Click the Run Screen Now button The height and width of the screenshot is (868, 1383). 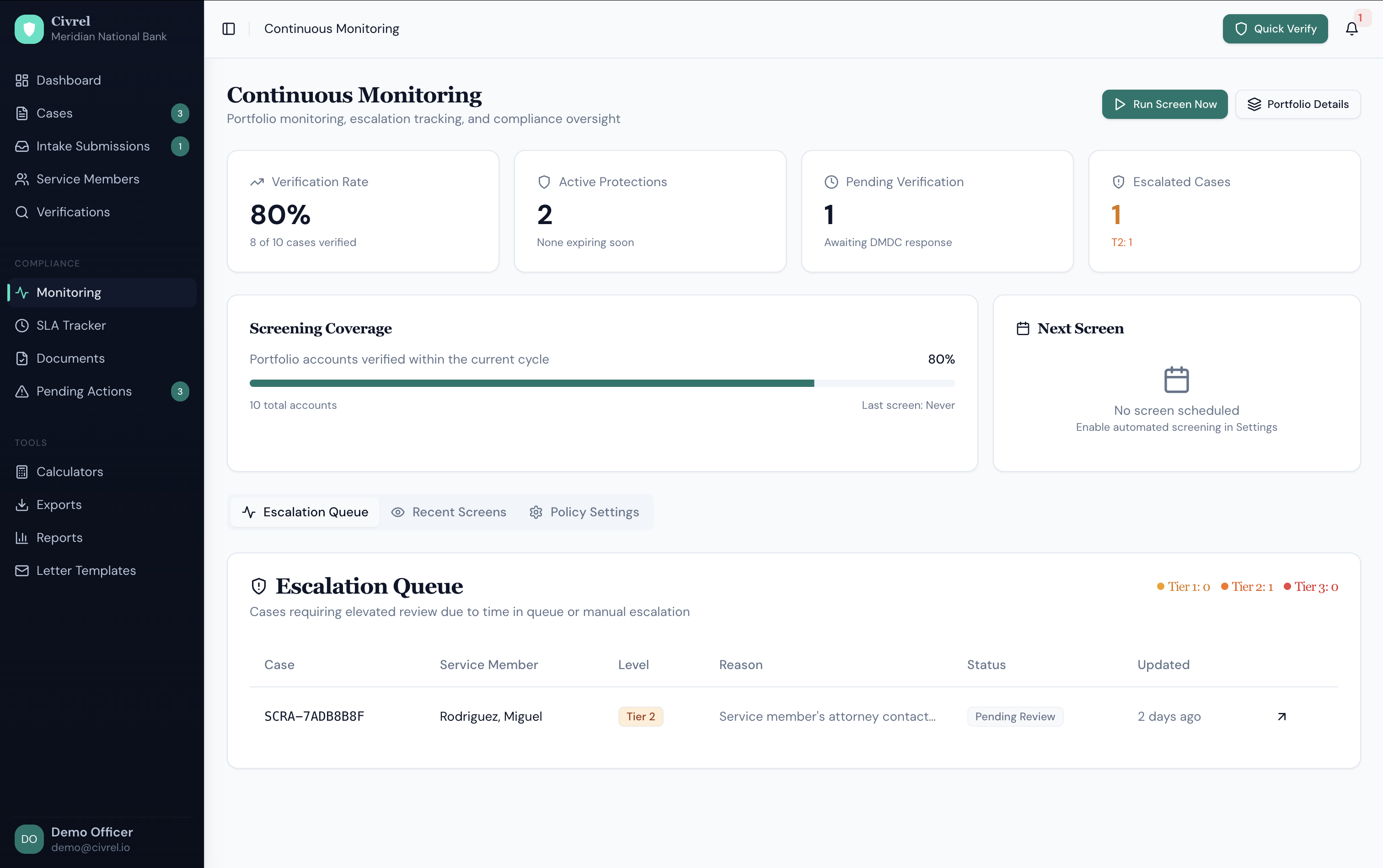(x=1164, y=104)
